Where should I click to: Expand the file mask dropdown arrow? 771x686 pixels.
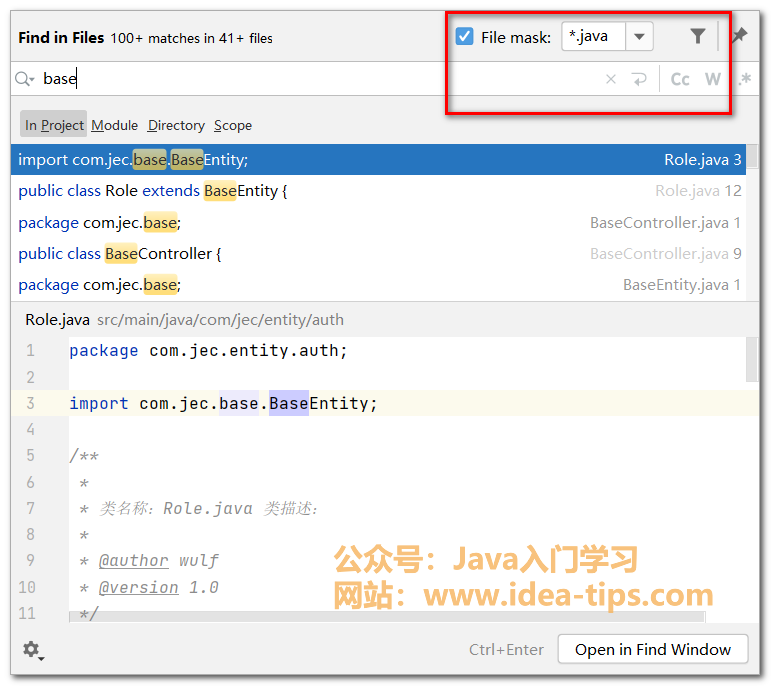pyautogui.click(x=640, y=37)
